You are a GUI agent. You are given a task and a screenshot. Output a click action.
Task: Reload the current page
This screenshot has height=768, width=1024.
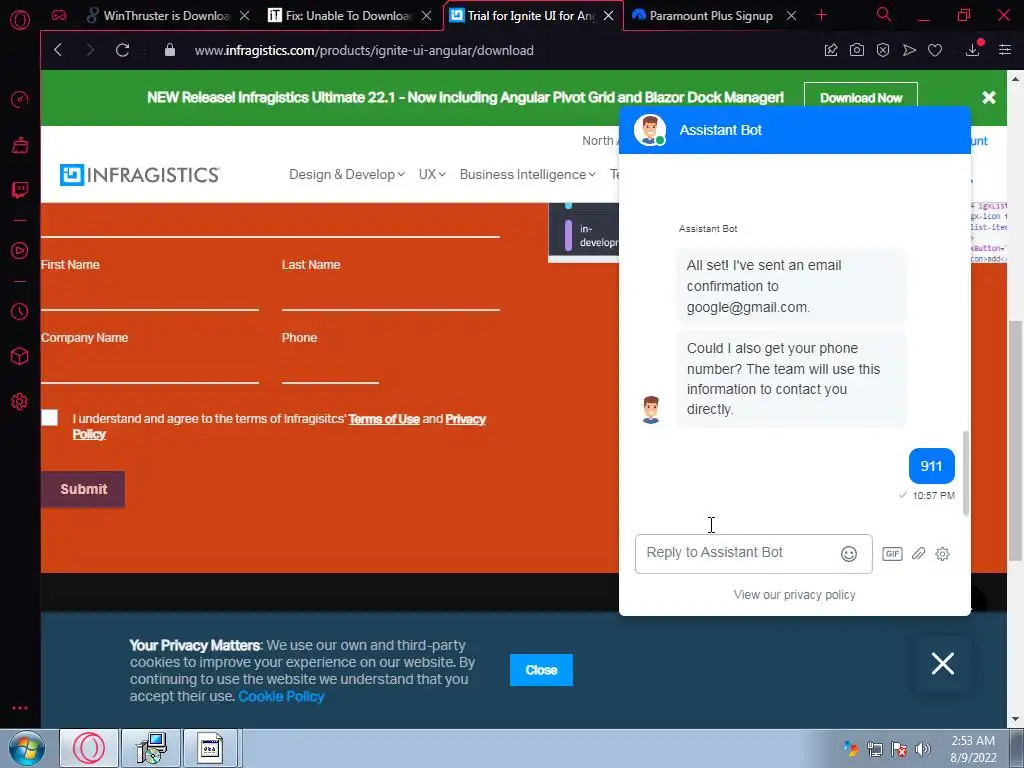[122, 50]
